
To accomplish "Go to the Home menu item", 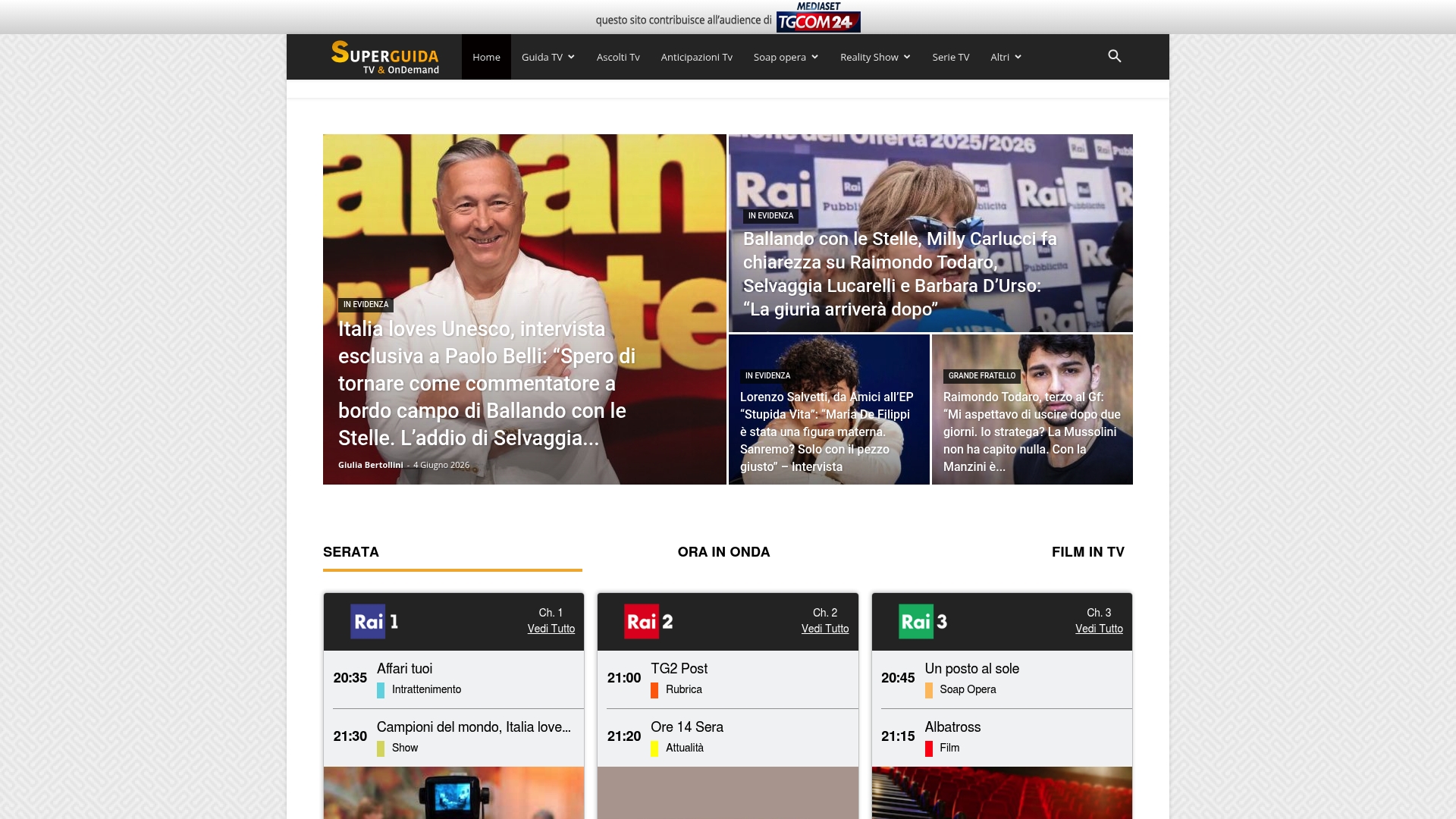I will [486, 57].
